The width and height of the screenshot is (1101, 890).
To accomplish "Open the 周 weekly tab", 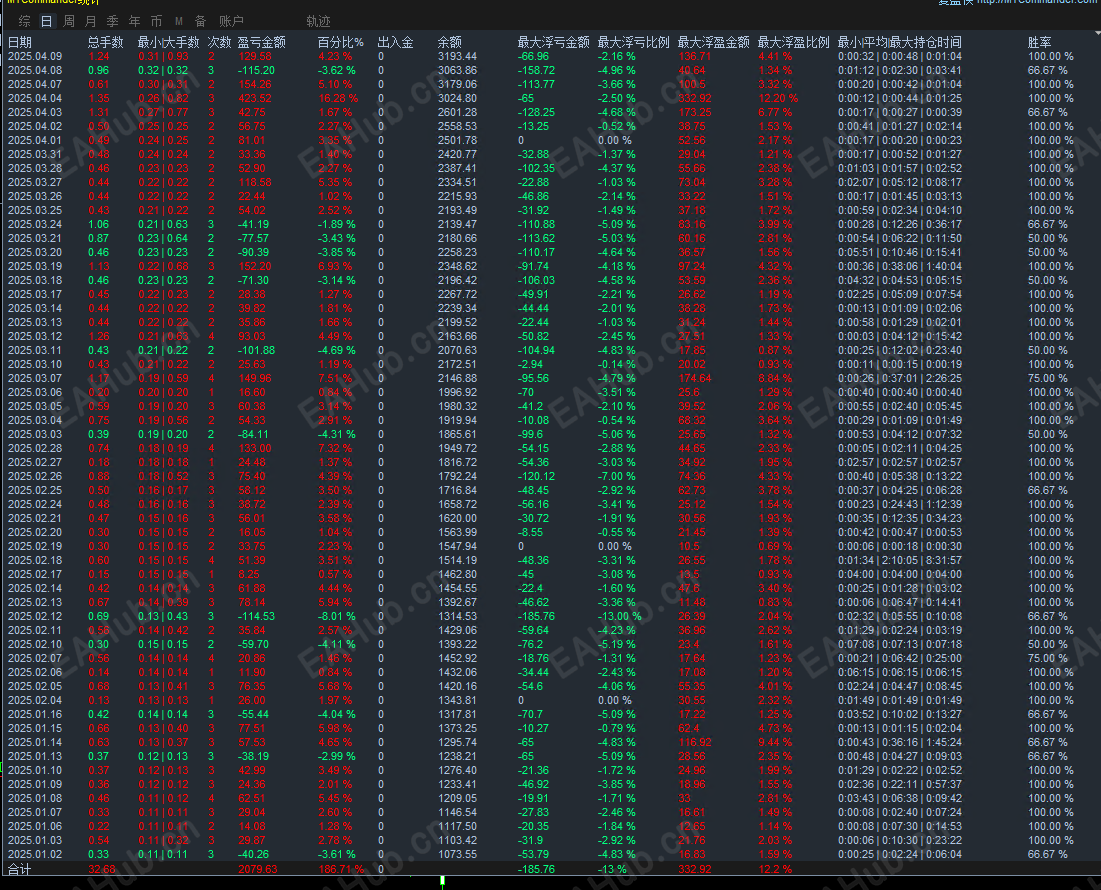I will [69, 21].
